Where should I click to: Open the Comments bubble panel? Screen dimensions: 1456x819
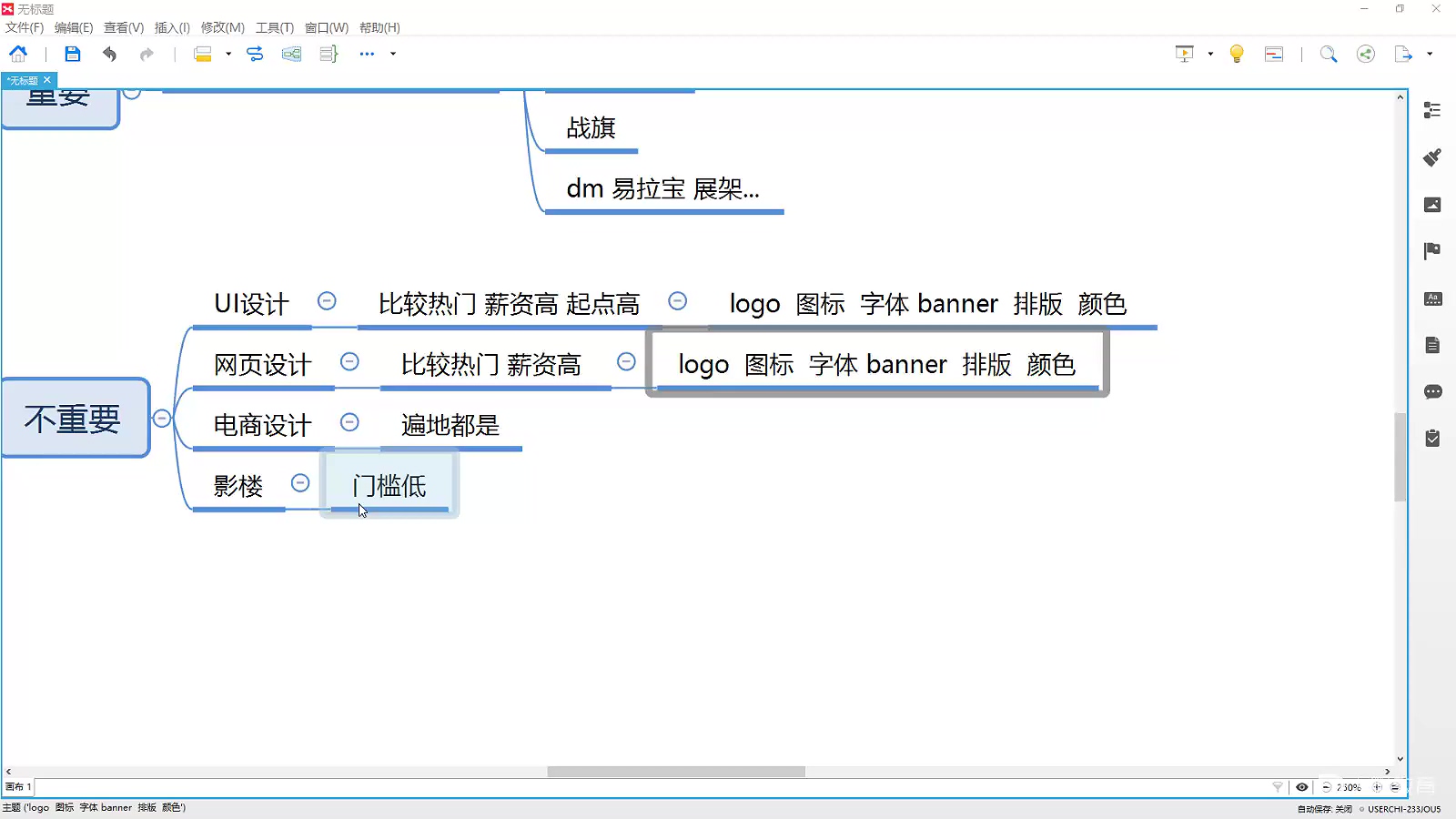1432,392
